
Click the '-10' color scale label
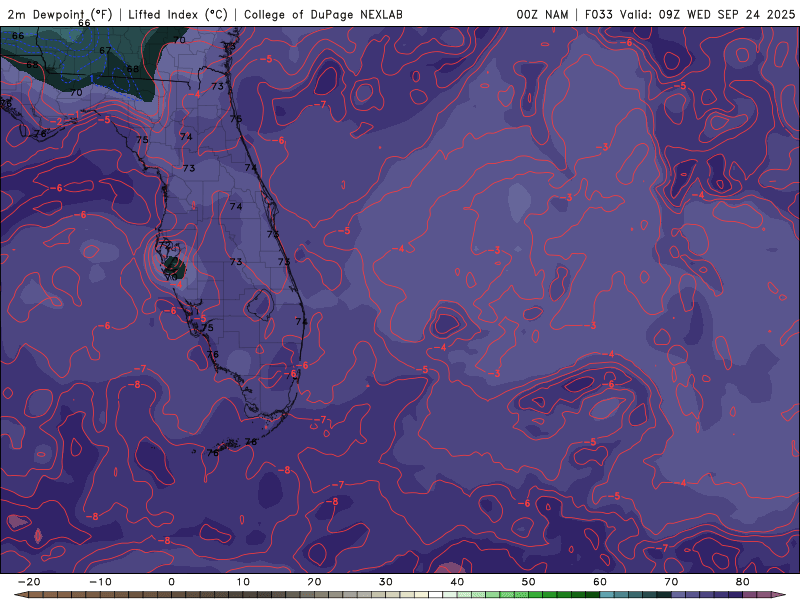100,582
